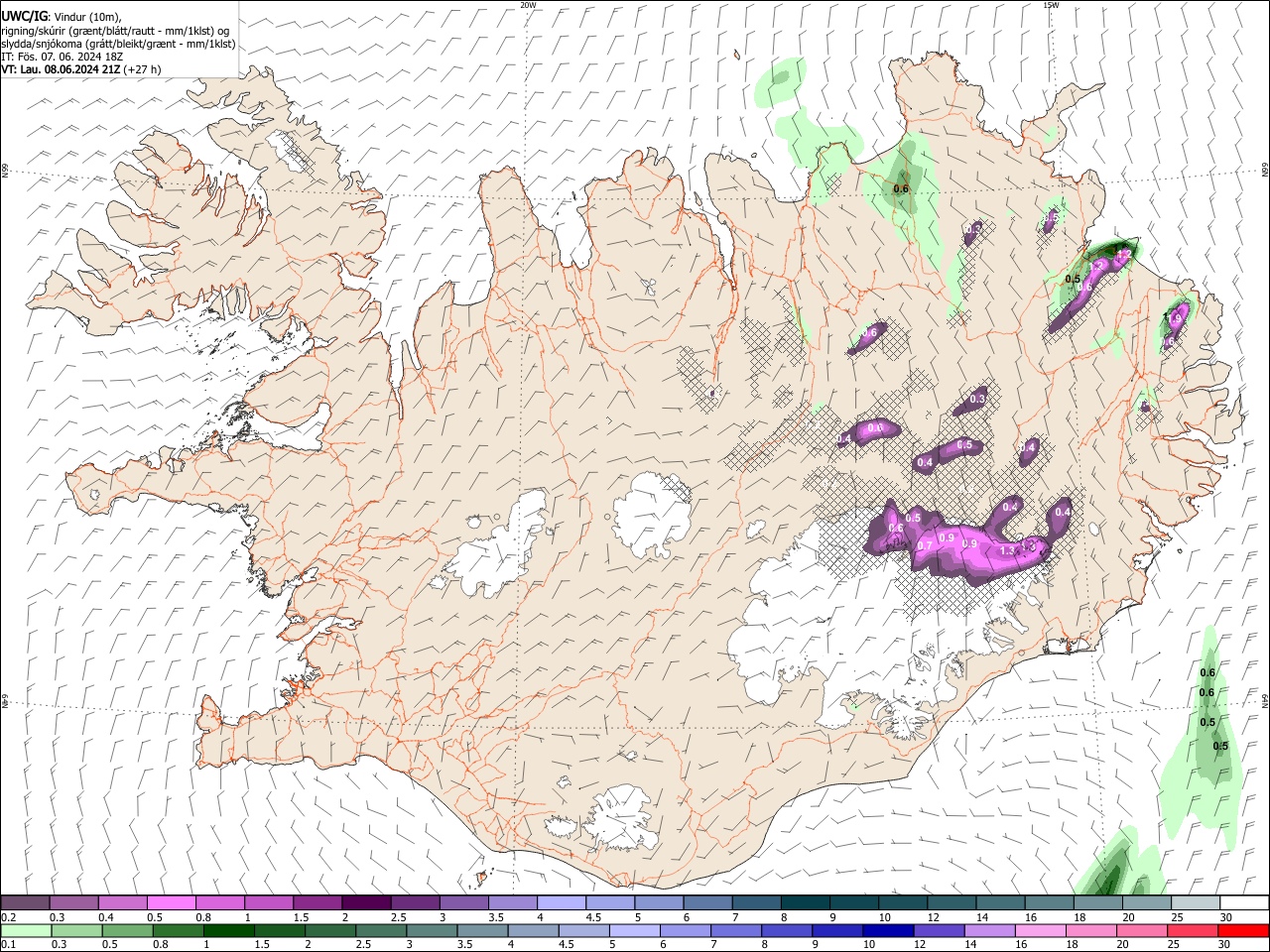Image resolution: width=1270 pixels, height=952 pixels.
Task: Pick the 0.5 green swatch in lower rain scale
Action: click(x=127, y=930)
